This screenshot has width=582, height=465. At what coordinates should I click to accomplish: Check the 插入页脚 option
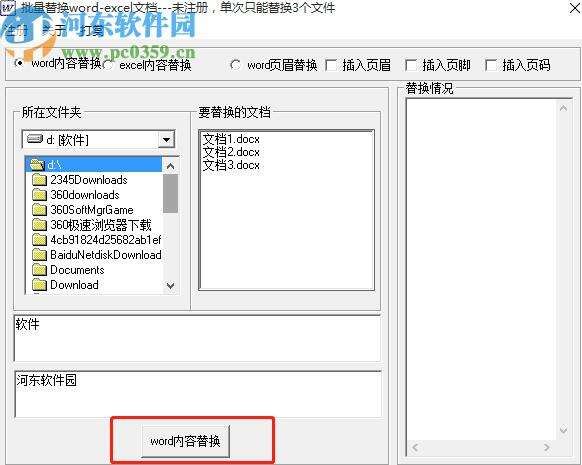click(410, 65)
